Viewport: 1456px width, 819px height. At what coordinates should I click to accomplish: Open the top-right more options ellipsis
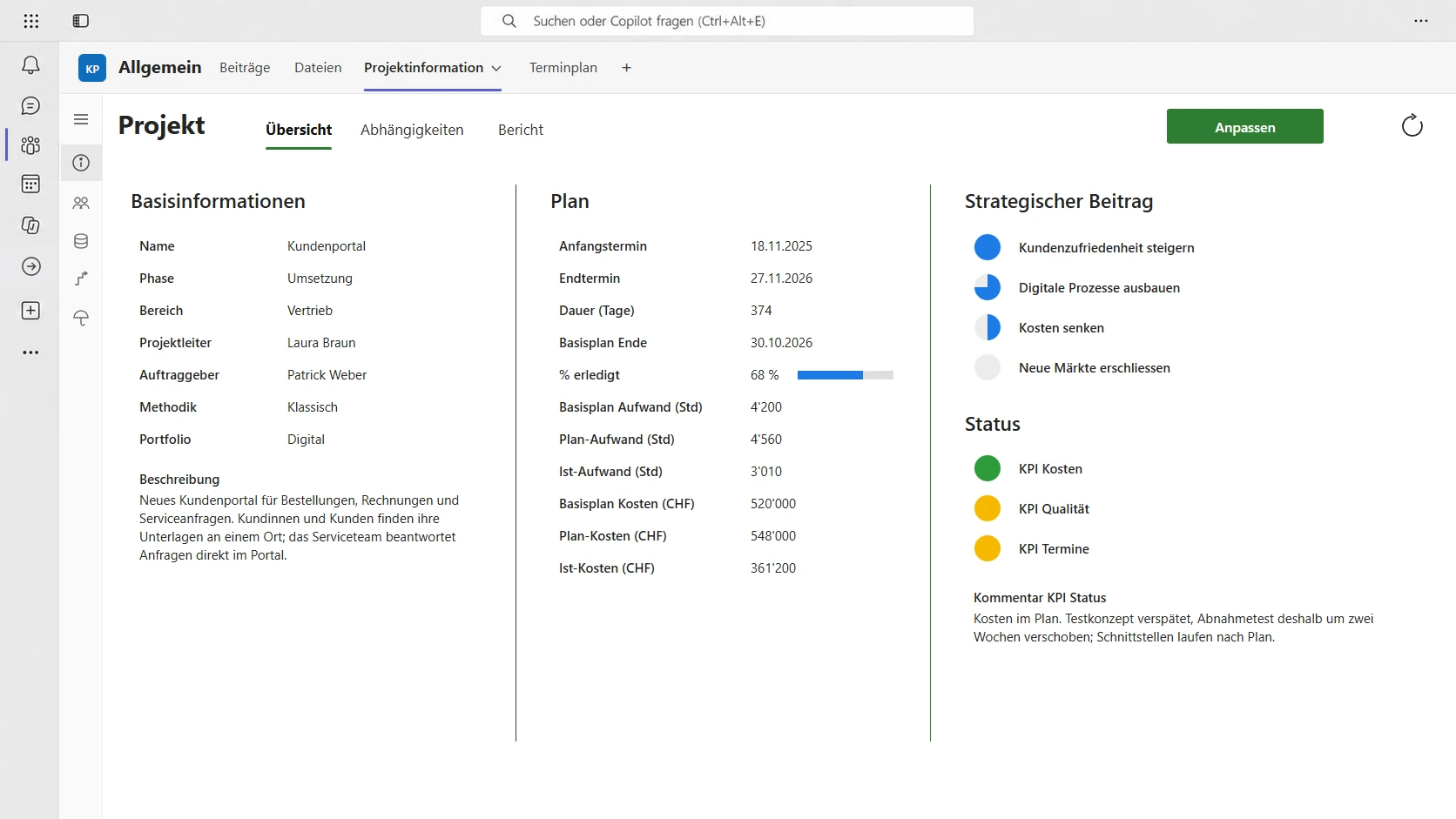point(1420,21)
